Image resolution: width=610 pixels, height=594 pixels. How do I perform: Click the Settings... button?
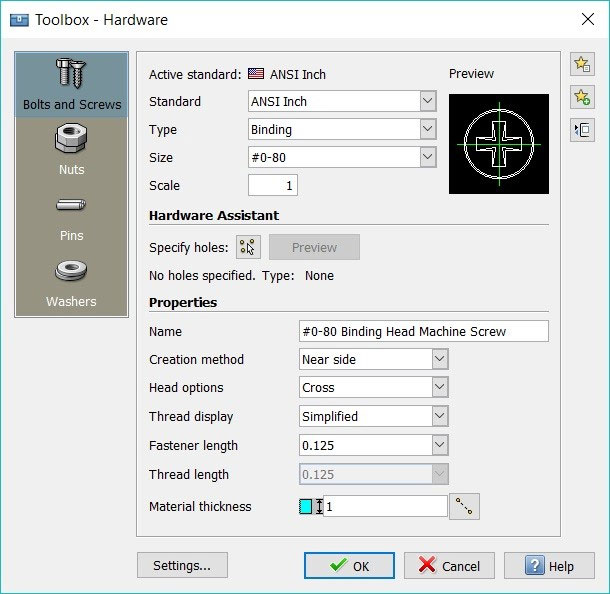tap(182, 565)
